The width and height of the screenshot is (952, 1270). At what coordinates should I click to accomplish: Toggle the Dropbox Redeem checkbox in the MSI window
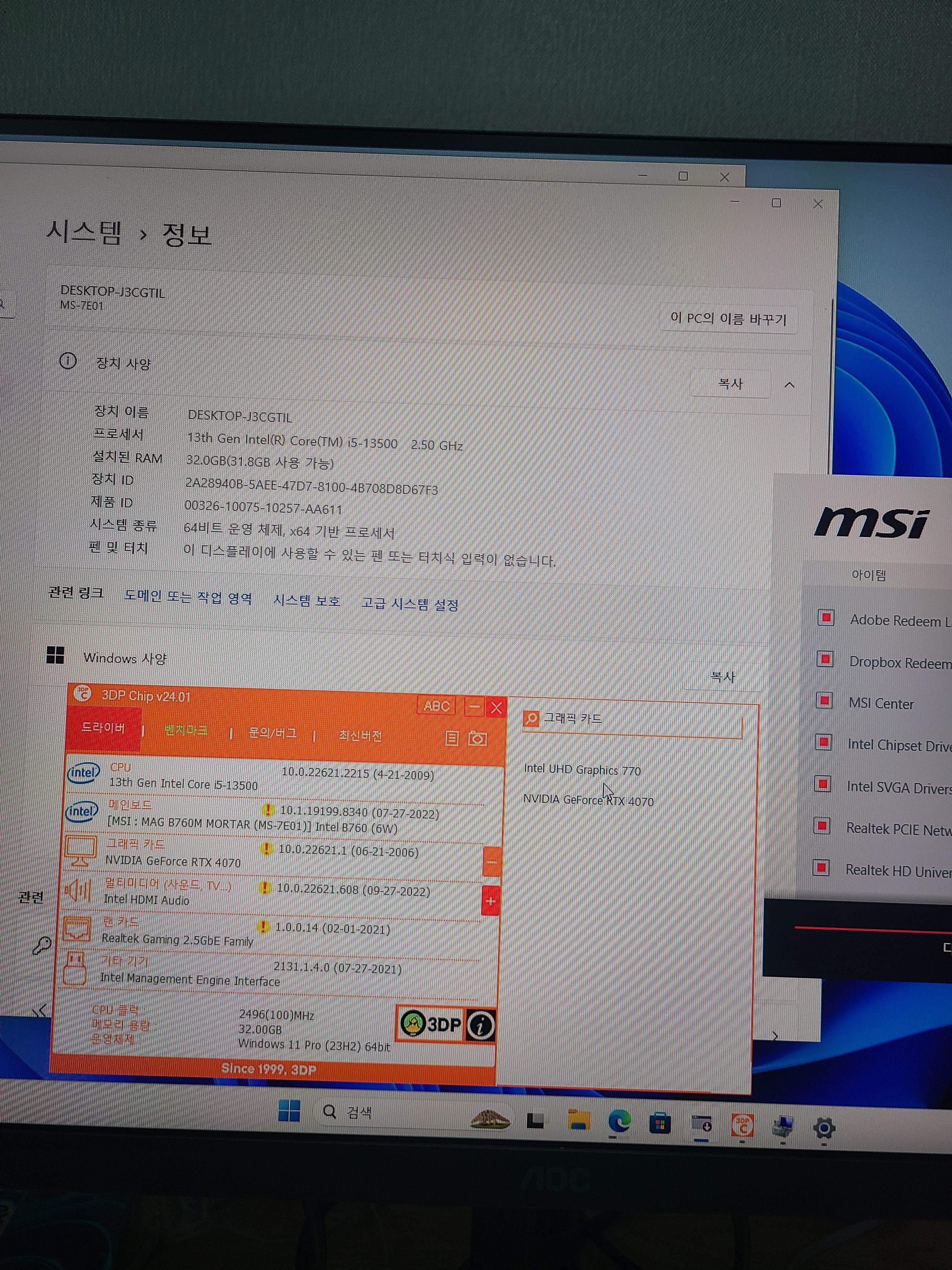(825, 659)
